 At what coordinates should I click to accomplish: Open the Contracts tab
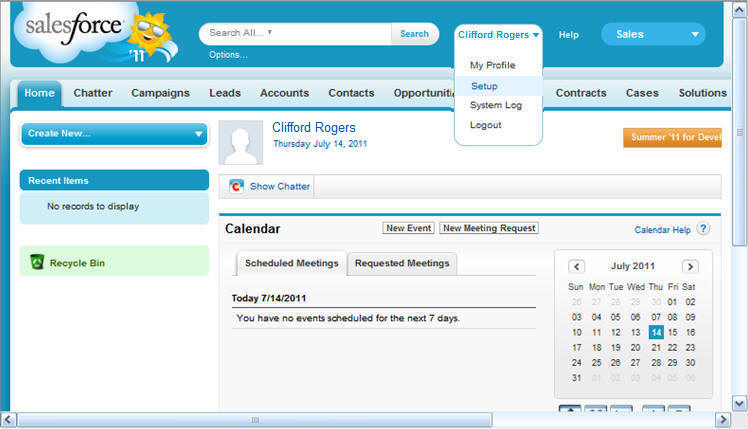coord(581,93)
